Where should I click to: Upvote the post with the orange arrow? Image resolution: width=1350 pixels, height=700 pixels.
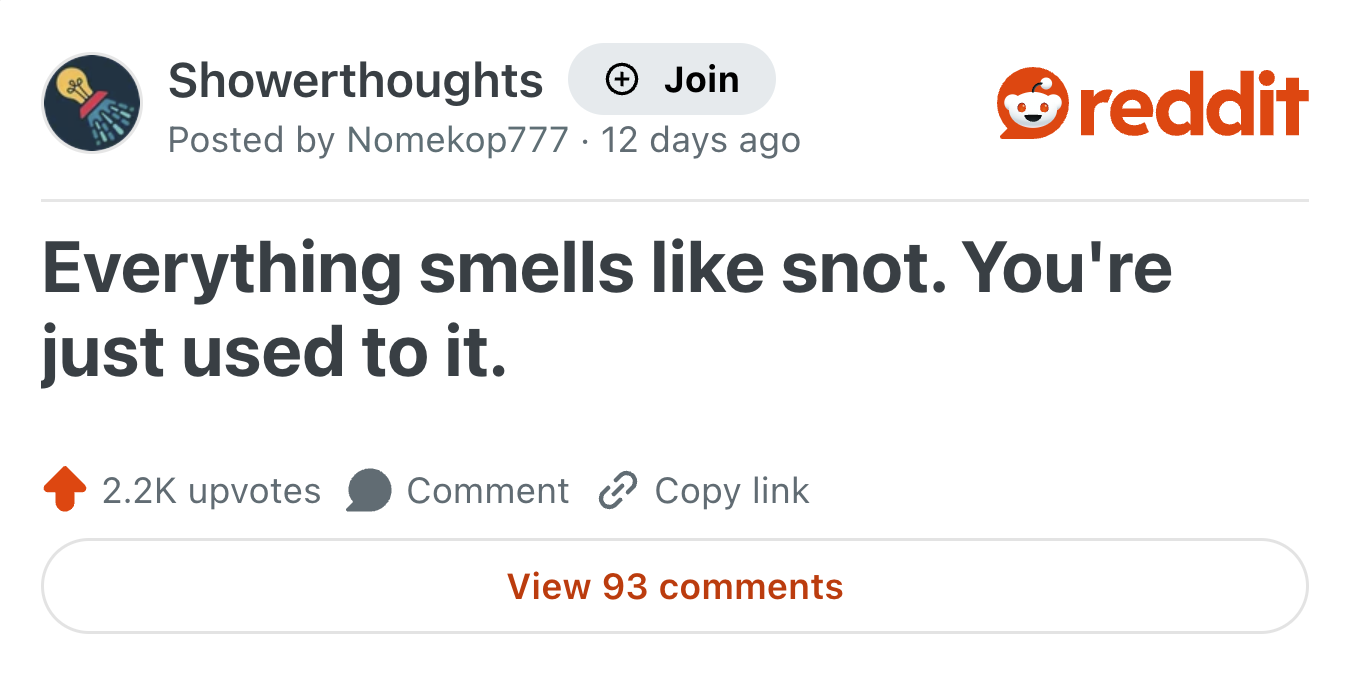tap(64, 491)
